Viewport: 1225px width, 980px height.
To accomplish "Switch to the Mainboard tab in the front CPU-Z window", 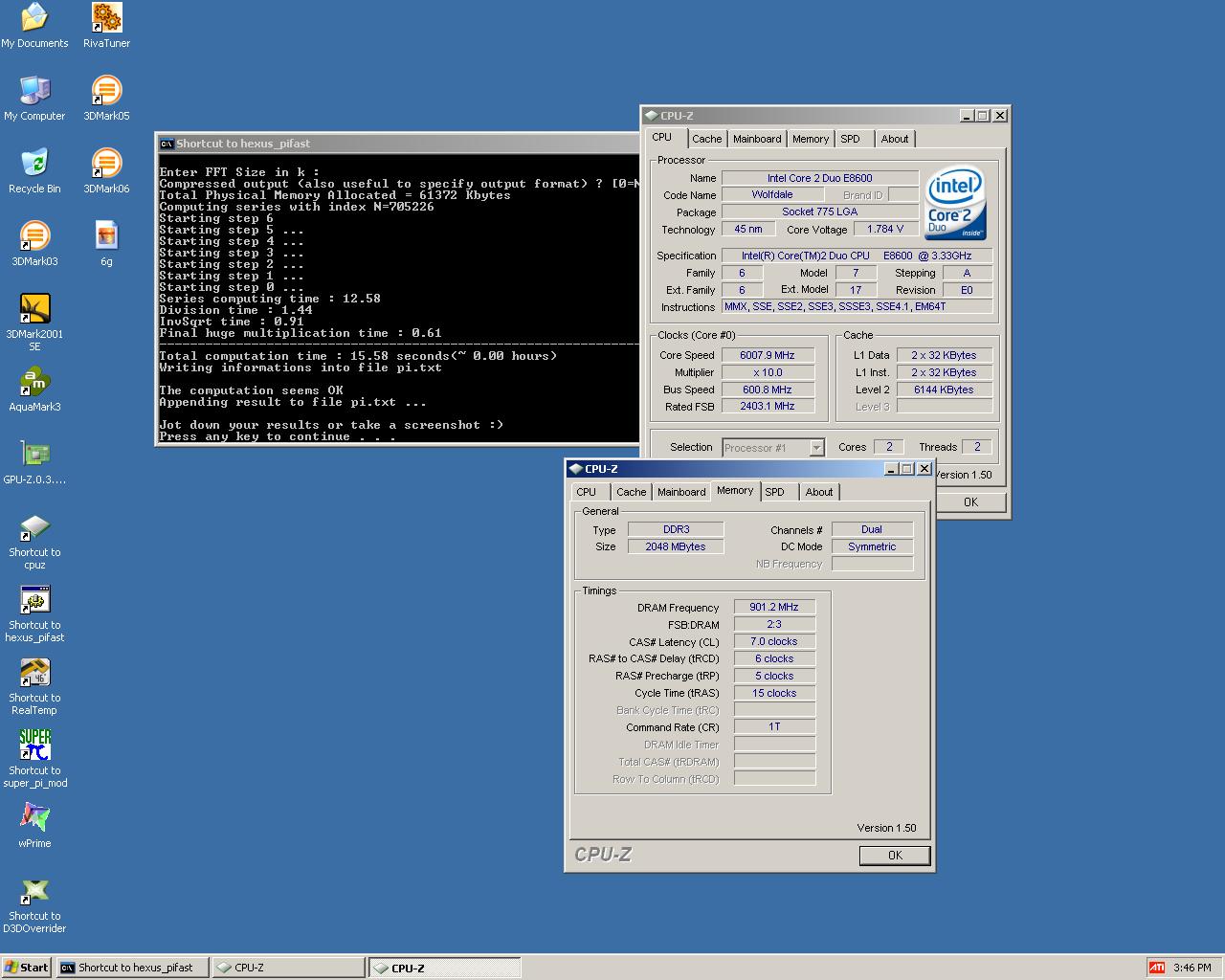I will click(681, 492).
